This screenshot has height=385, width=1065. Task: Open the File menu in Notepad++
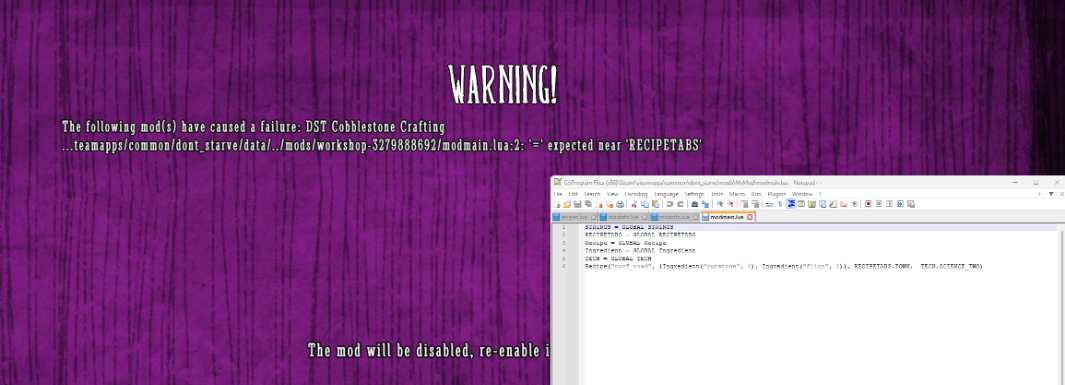click(x=558, y=194)
